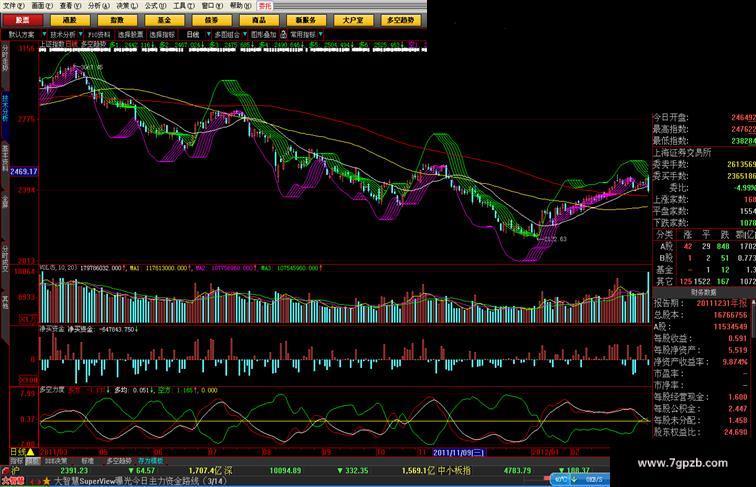The height and width of the screenshot is (487, 756).
Task: Click the 今日开盘 value row
Action: [x=704, y=117]
